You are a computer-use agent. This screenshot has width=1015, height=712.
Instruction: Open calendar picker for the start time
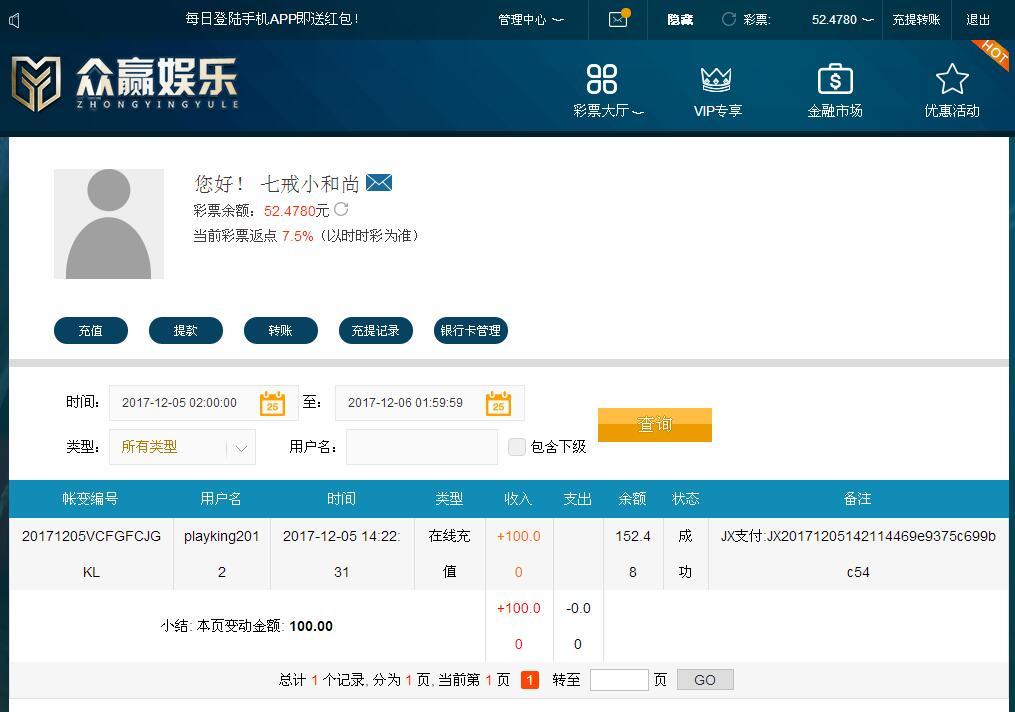click(273, 403)
